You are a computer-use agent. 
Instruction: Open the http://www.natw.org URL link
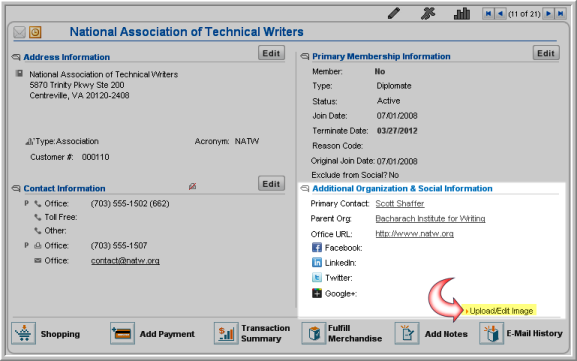414,234
